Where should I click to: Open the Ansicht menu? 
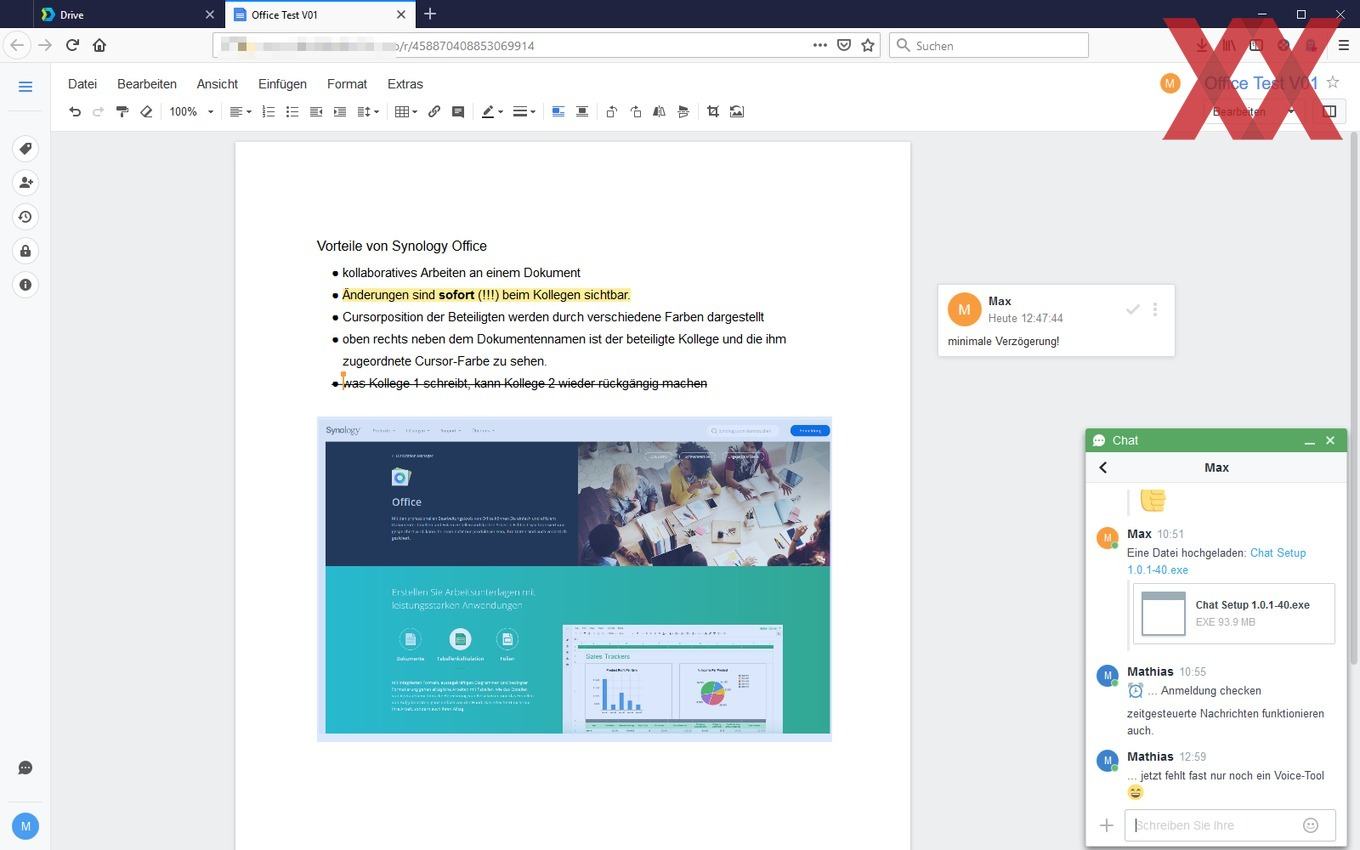217,84
